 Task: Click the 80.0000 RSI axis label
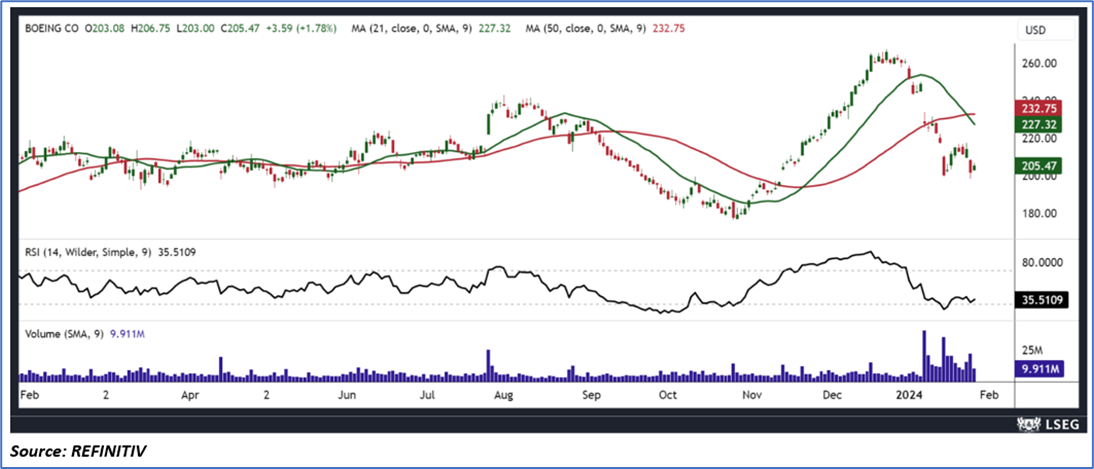point(1044,264)
